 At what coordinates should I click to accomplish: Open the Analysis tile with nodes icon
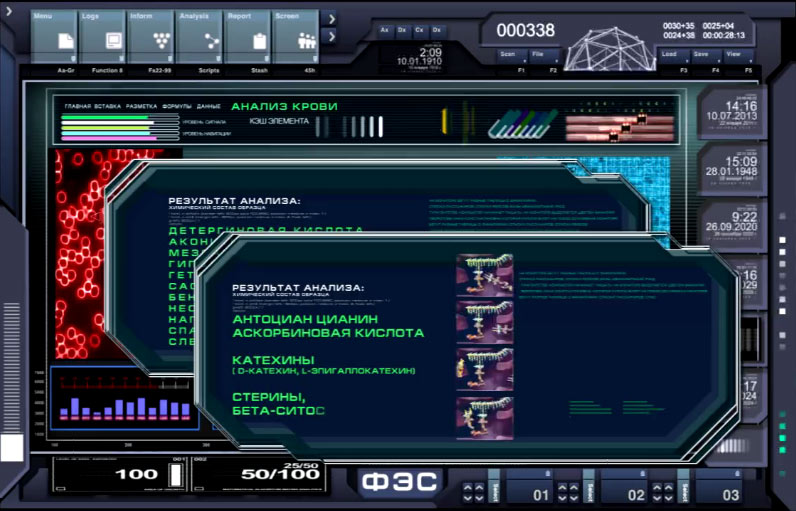[200, 37]
